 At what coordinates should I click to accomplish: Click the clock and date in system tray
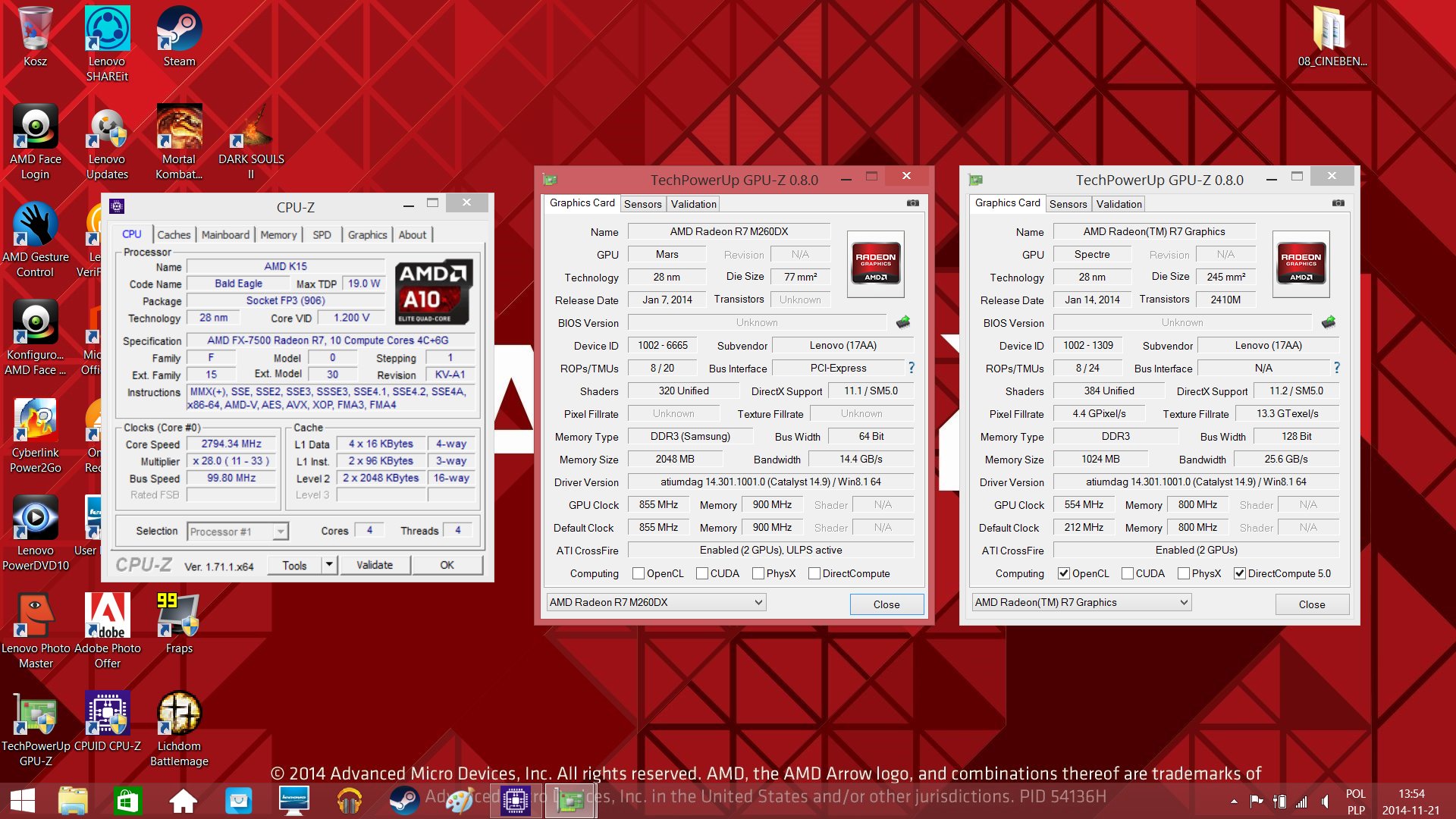tap(1410, 802)
